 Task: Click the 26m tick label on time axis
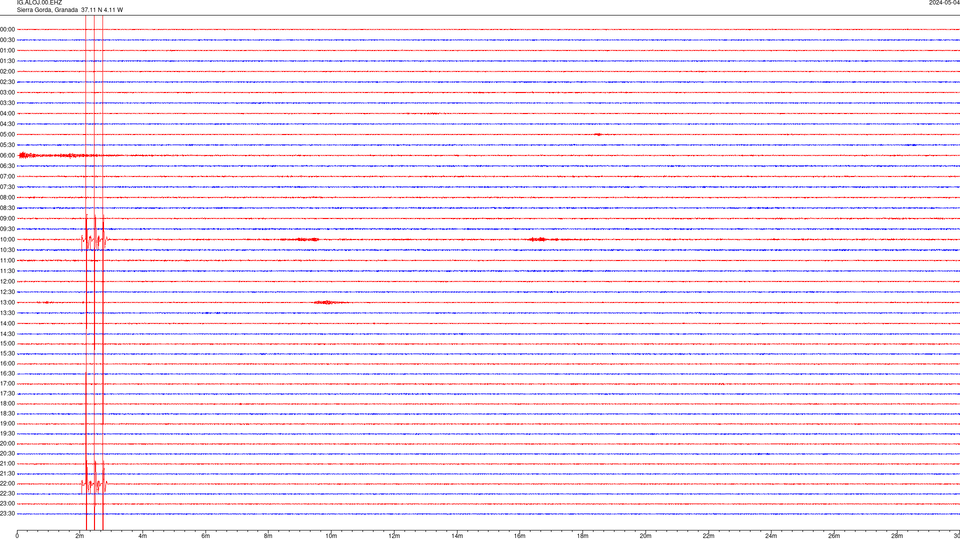pyautogui.click(x=834, y=536)
